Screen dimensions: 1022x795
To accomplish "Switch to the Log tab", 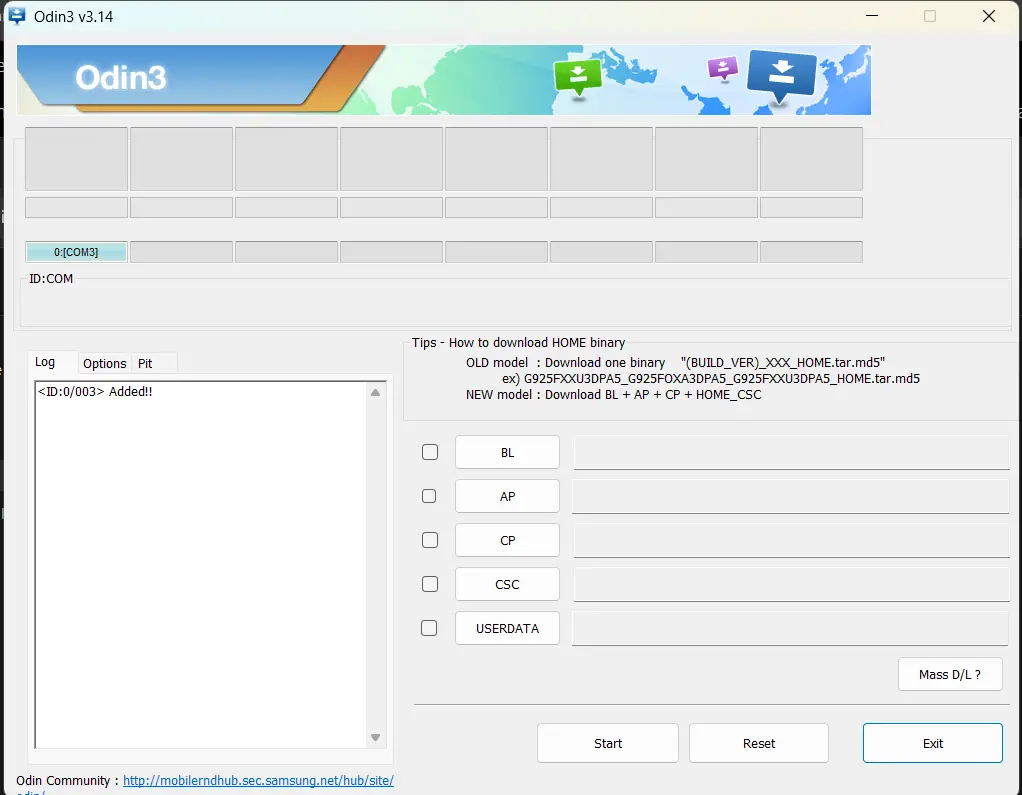I will coord(45,362).
